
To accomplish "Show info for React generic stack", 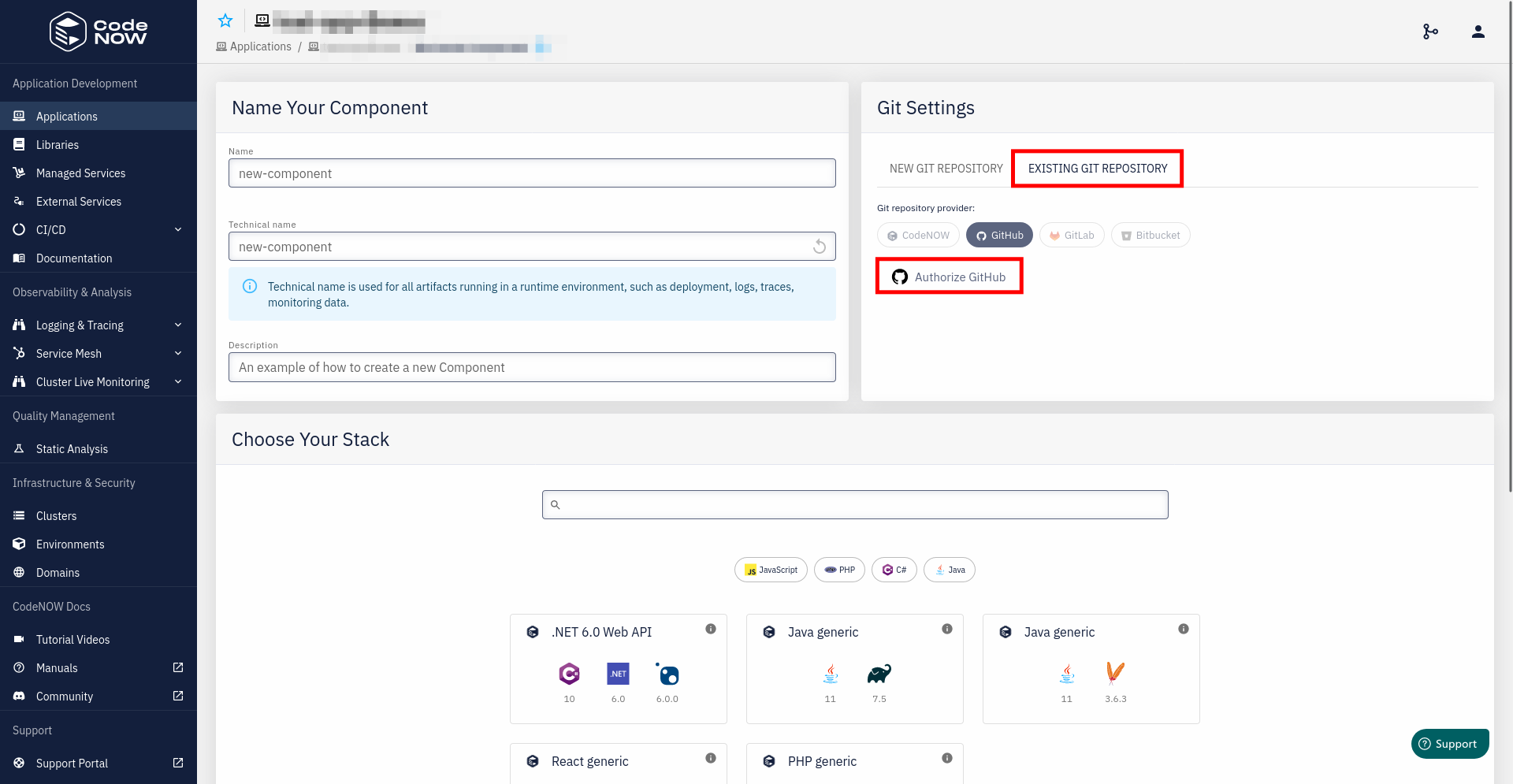I will [711, 758].
